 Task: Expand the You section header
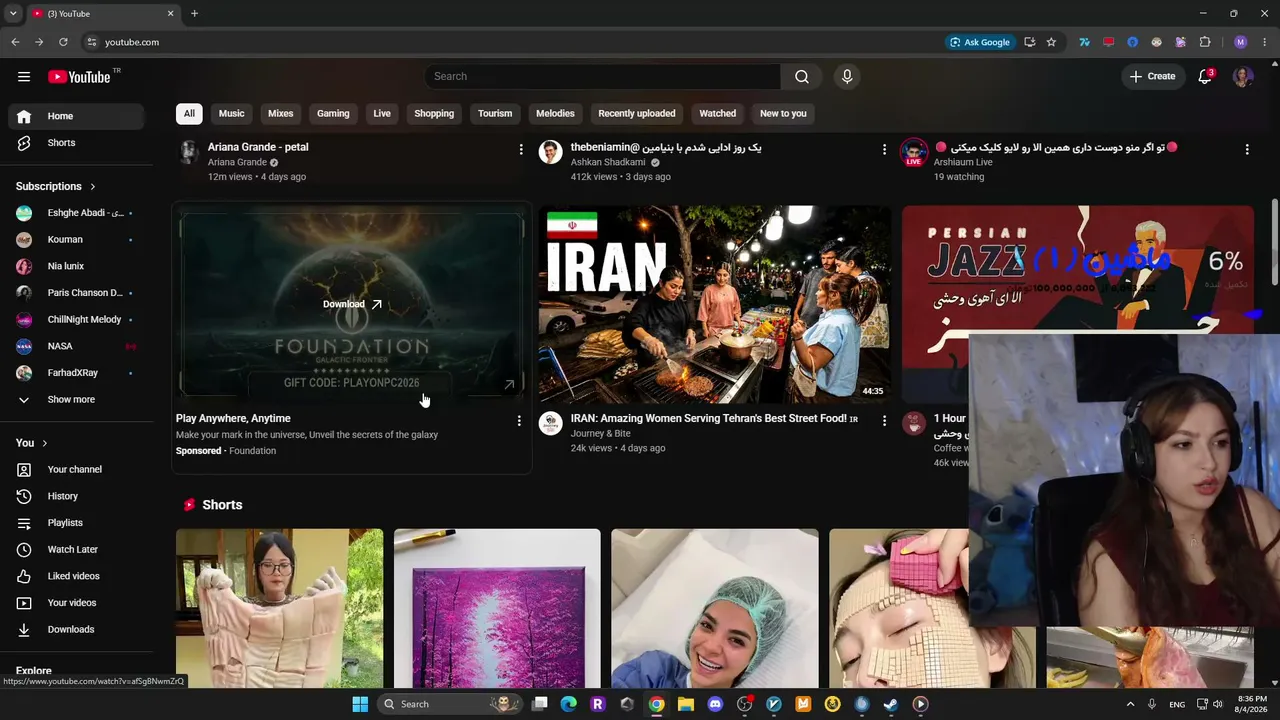tap(32, 443)
